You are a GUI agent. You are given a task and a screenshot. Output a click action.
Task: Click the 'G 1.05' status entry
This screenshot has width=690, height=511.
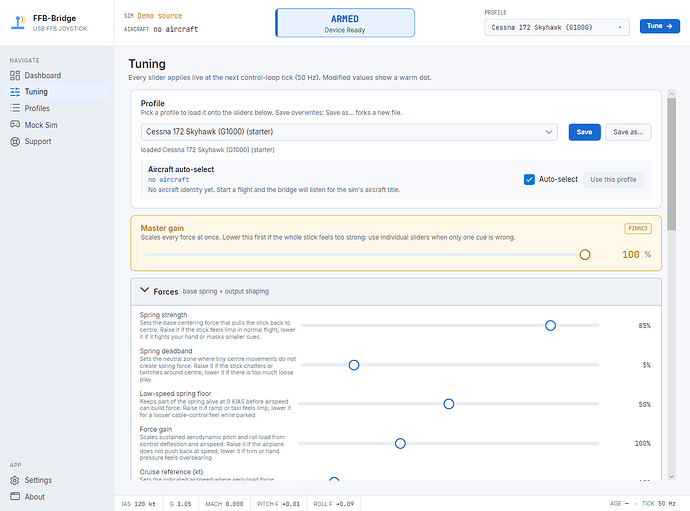(x=180, y=504)
